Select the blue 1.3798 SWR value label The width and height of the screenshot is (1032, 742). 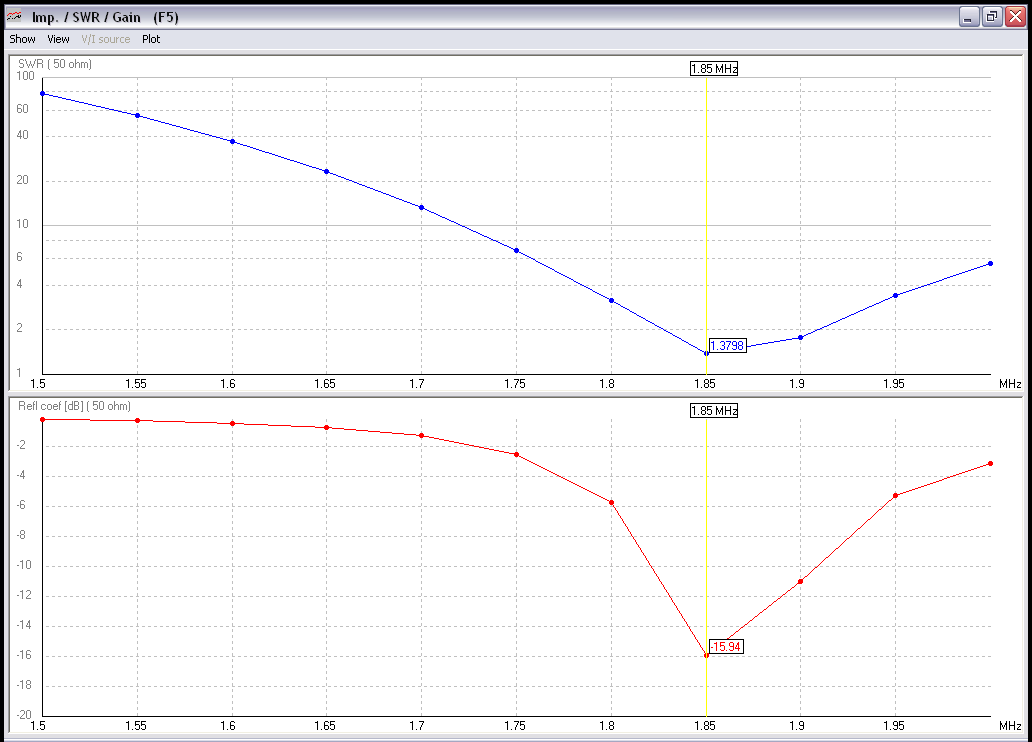pyautogui.click(x=727, y=346)
